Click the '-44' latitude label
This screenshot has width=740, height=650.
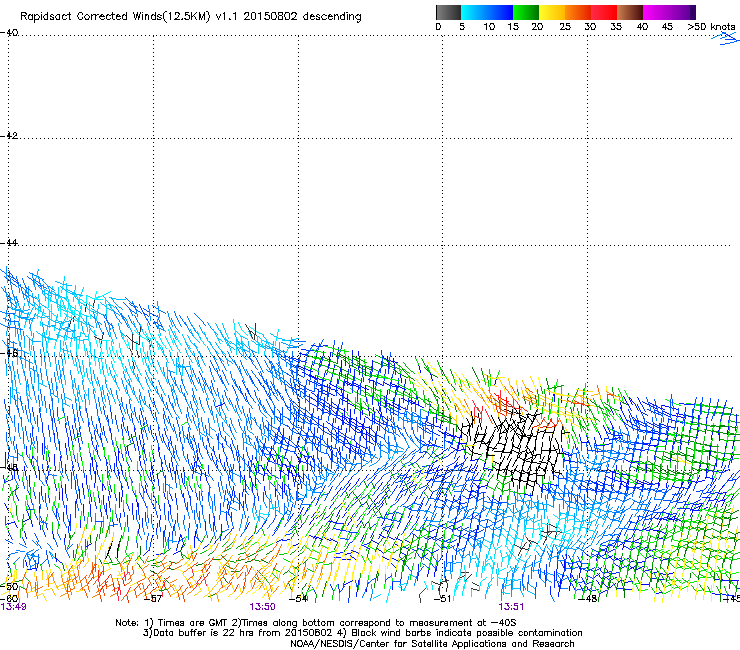9,243
